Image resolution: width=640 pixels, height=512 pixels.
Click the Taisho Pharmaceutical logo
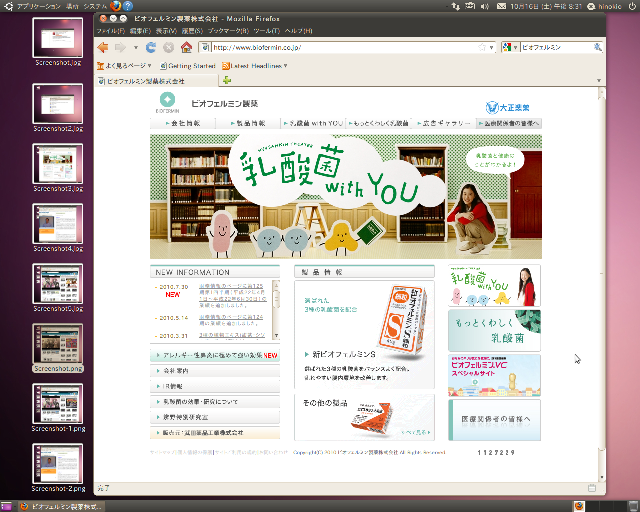coord(507,107)
